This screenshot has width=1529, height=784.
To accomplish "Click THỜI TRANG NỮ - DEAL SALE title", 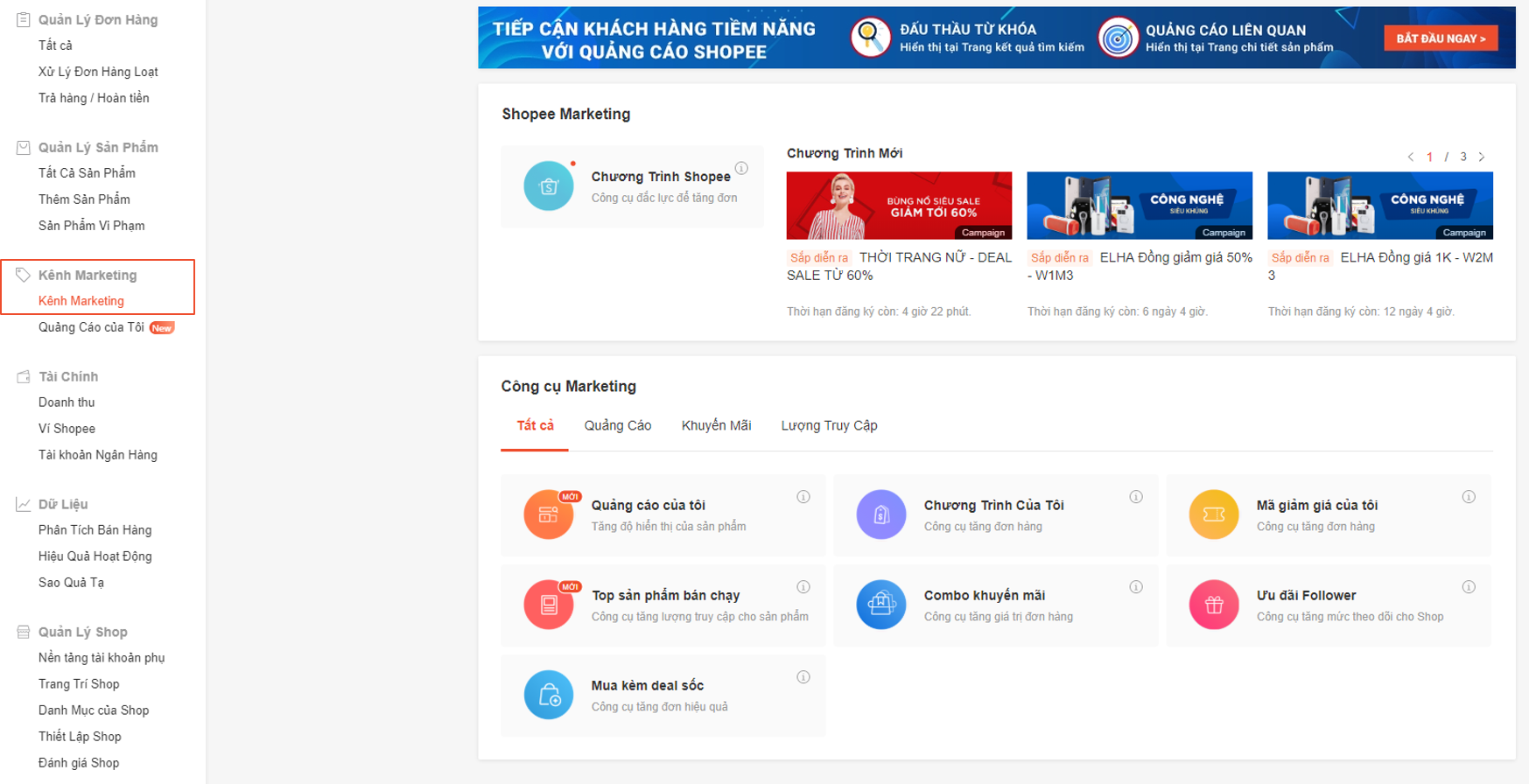I will pos(899,266).
